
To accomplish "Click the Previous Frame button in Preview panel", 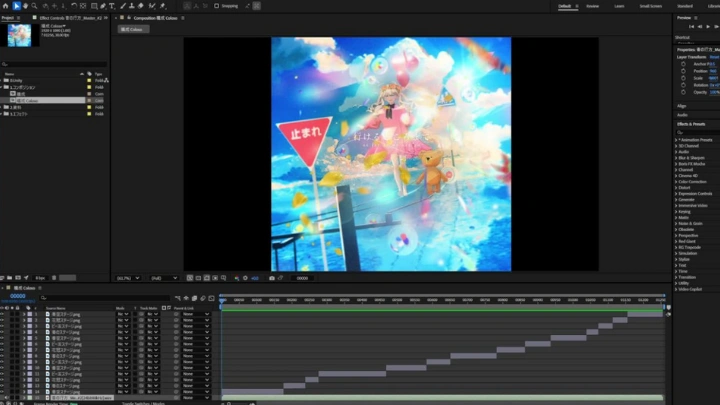I will [700, 27].
